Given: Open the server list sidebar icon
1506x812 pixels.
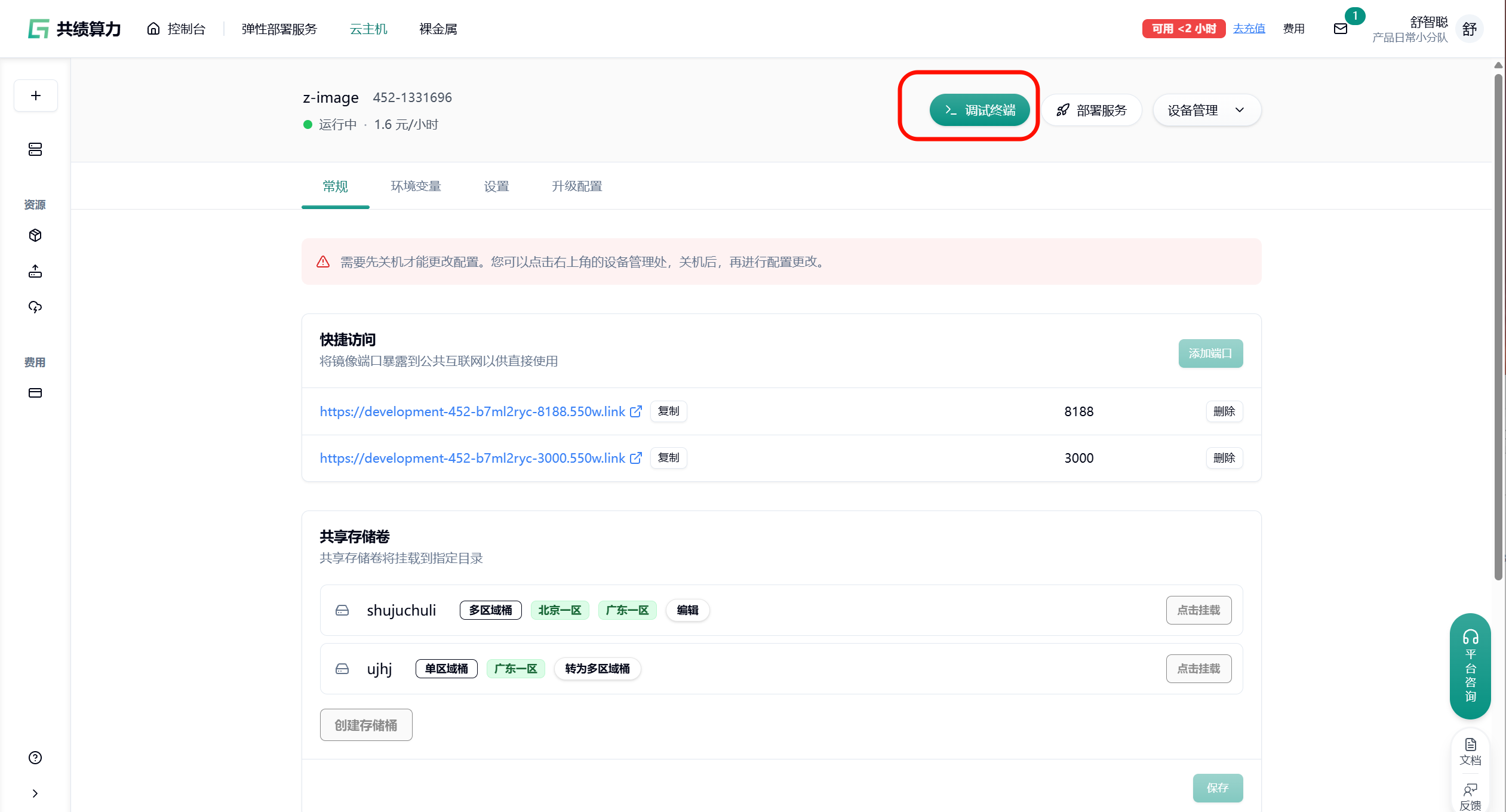Looking at the screenshot, I should (x=35, y=149).
